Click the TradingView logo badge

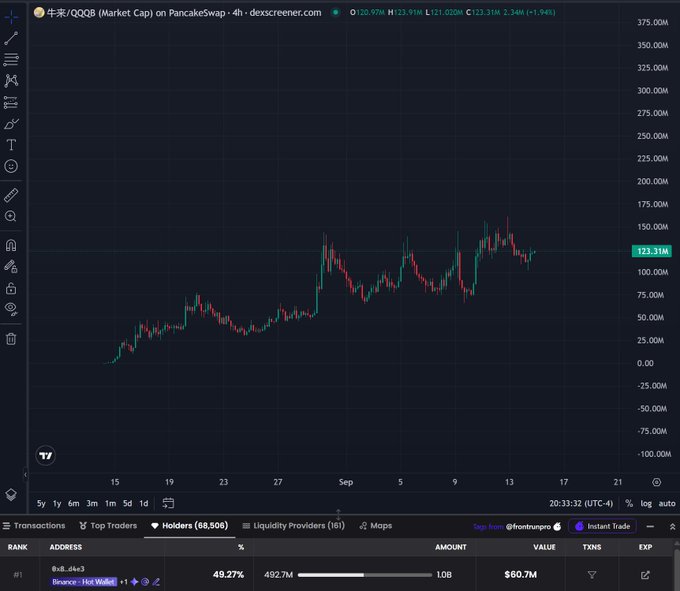46,455
